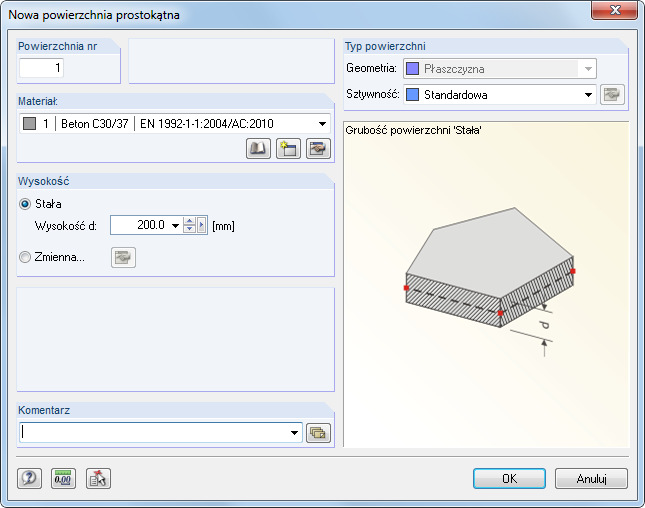This screenshot has height=508, width=645.
Task: Open units and decimal places 0.00 button
Action: click(63, 478)
